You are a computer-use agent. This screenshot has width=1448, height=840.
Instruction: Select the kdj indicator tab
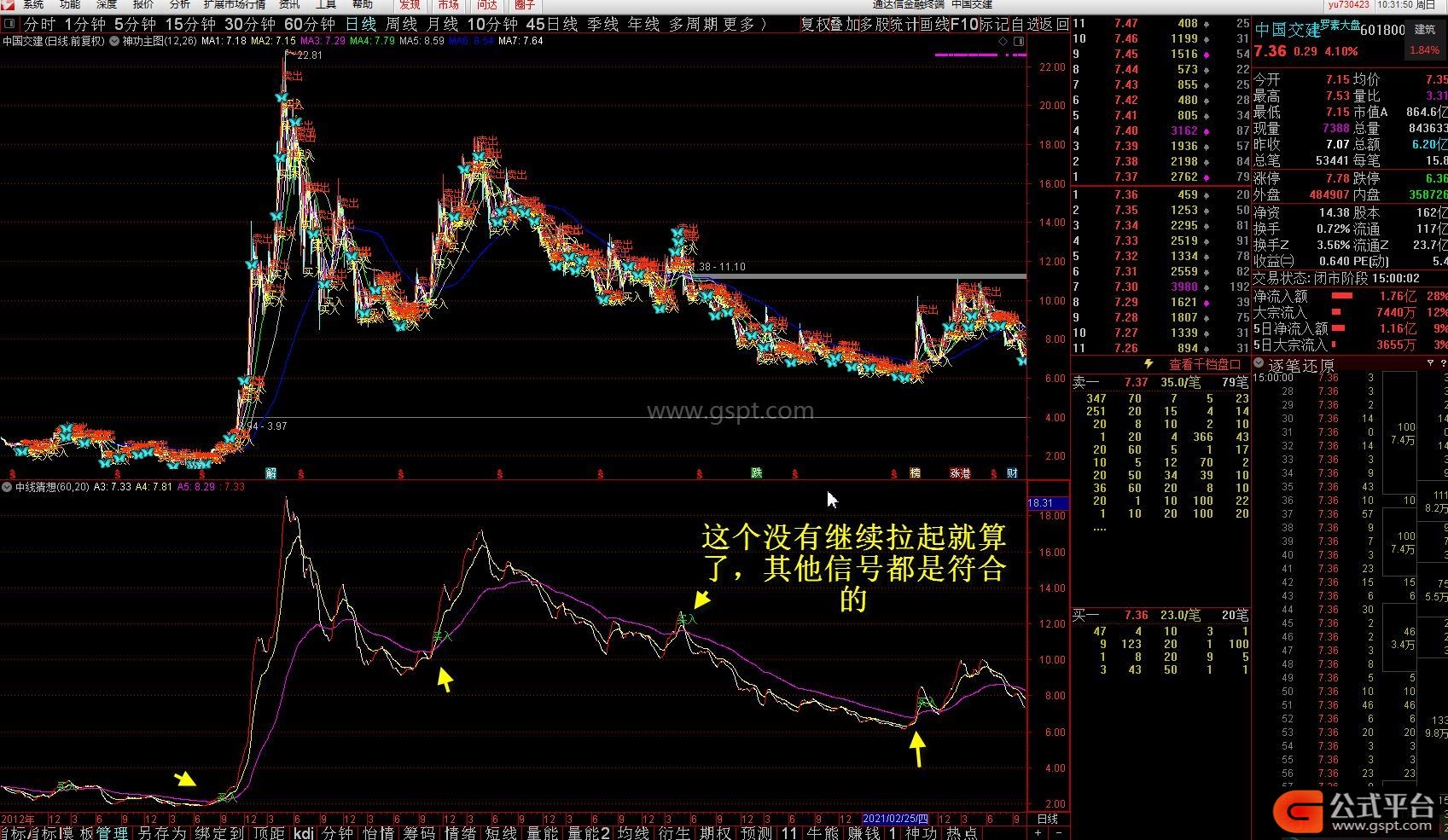[305, 832]
